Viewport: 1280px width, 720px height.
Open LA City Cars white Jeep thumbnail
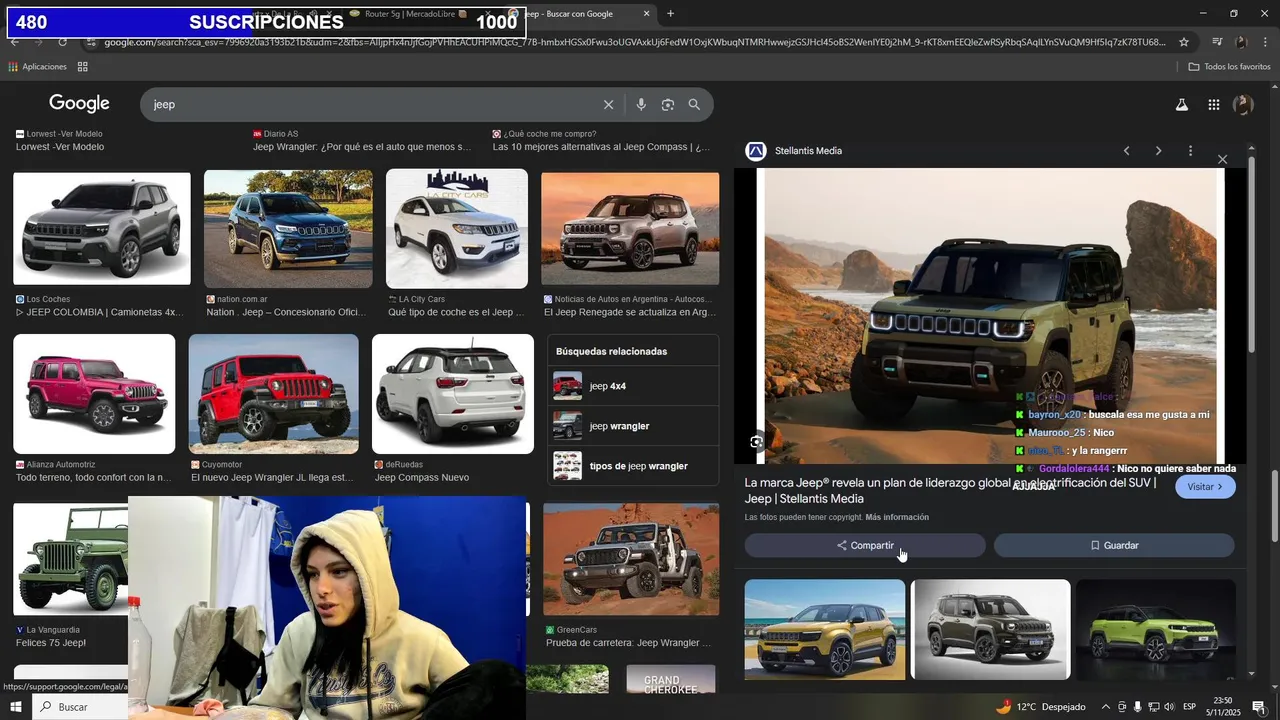(457, 229)
